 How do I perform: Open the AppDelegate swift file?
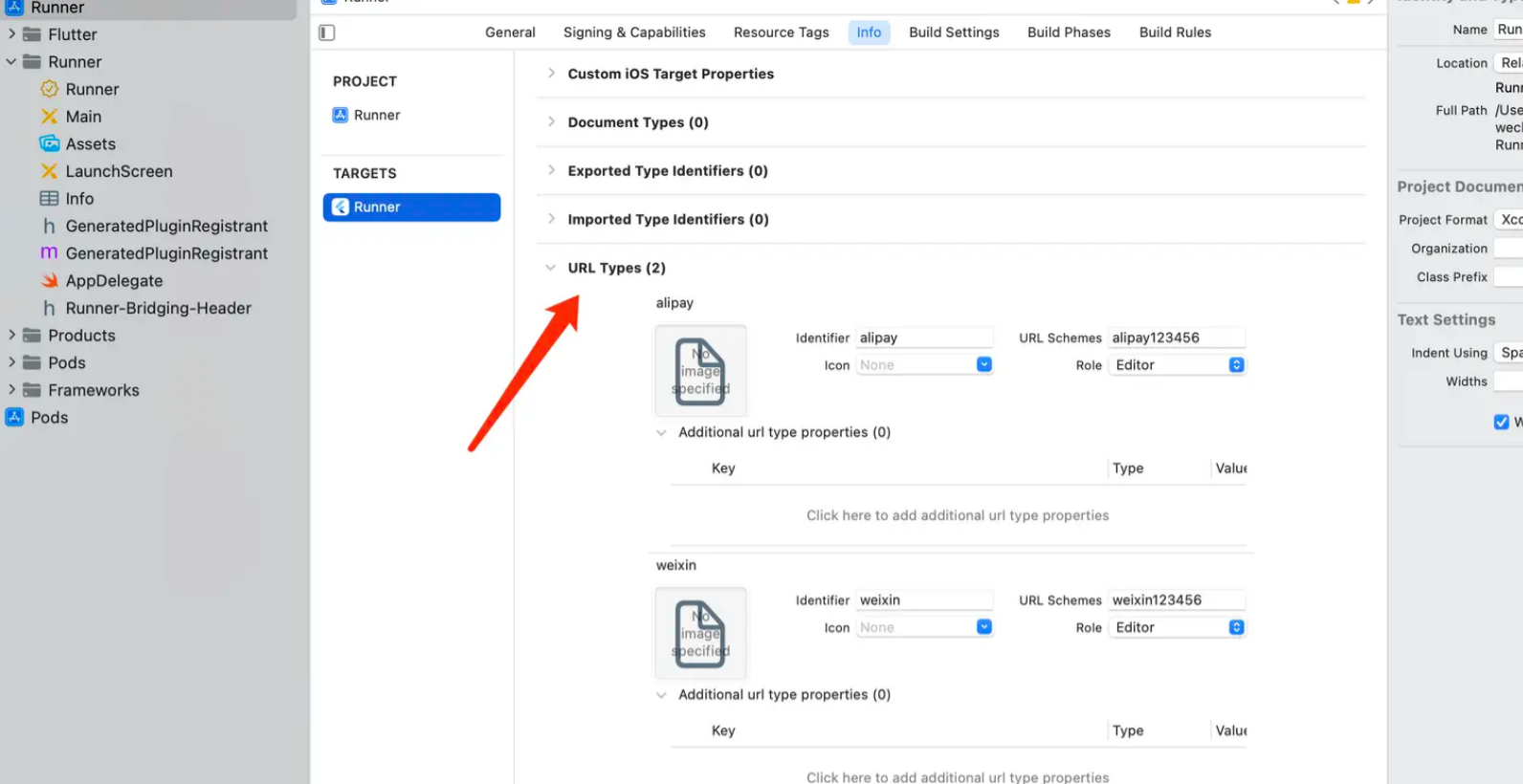click(114, 281)
